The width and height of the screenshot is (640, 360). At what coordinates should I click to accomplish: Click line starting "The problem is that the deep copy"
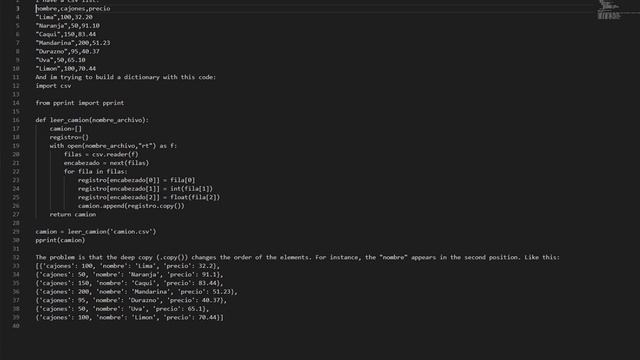click(x=298, y=257)
